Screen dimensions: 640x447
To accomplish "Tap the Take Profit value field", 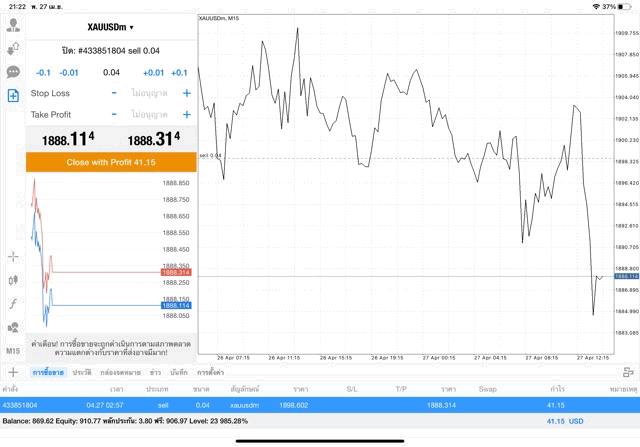I will 149,114.
